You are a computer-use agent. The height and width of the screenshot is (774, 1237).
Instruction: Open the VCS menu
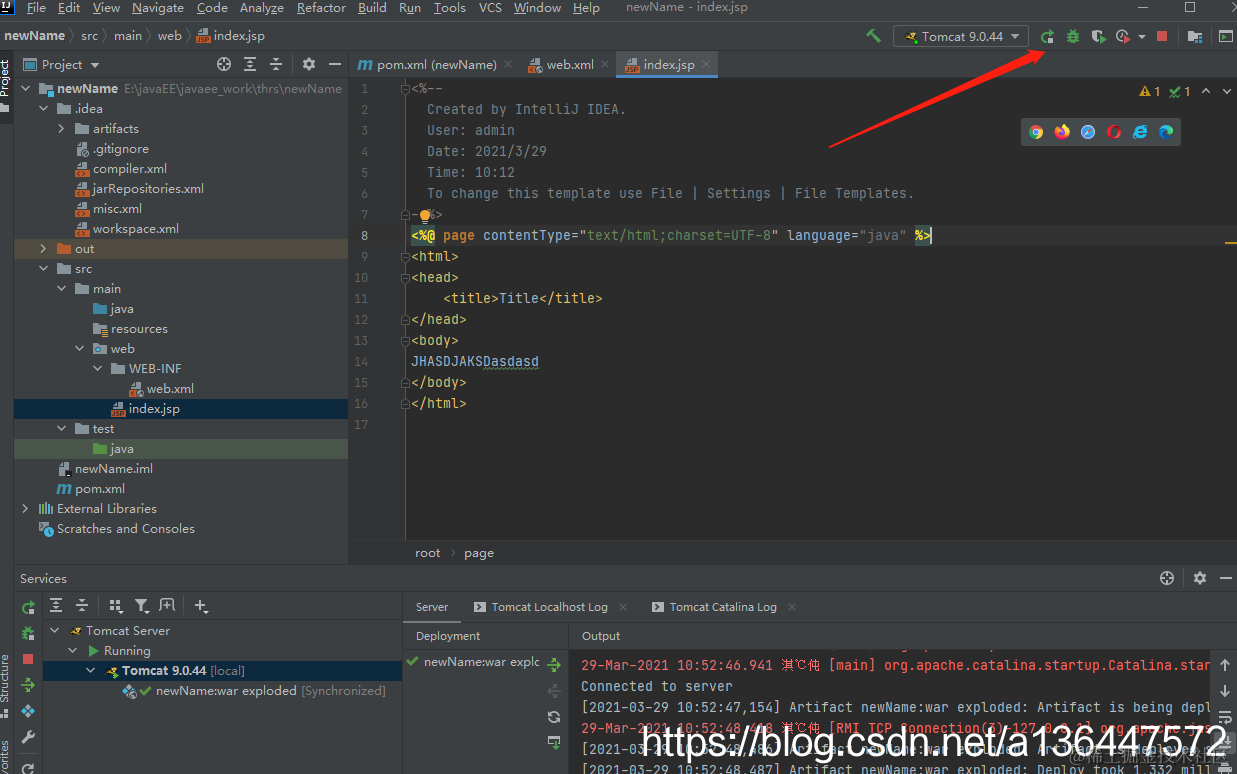point(490,8)
